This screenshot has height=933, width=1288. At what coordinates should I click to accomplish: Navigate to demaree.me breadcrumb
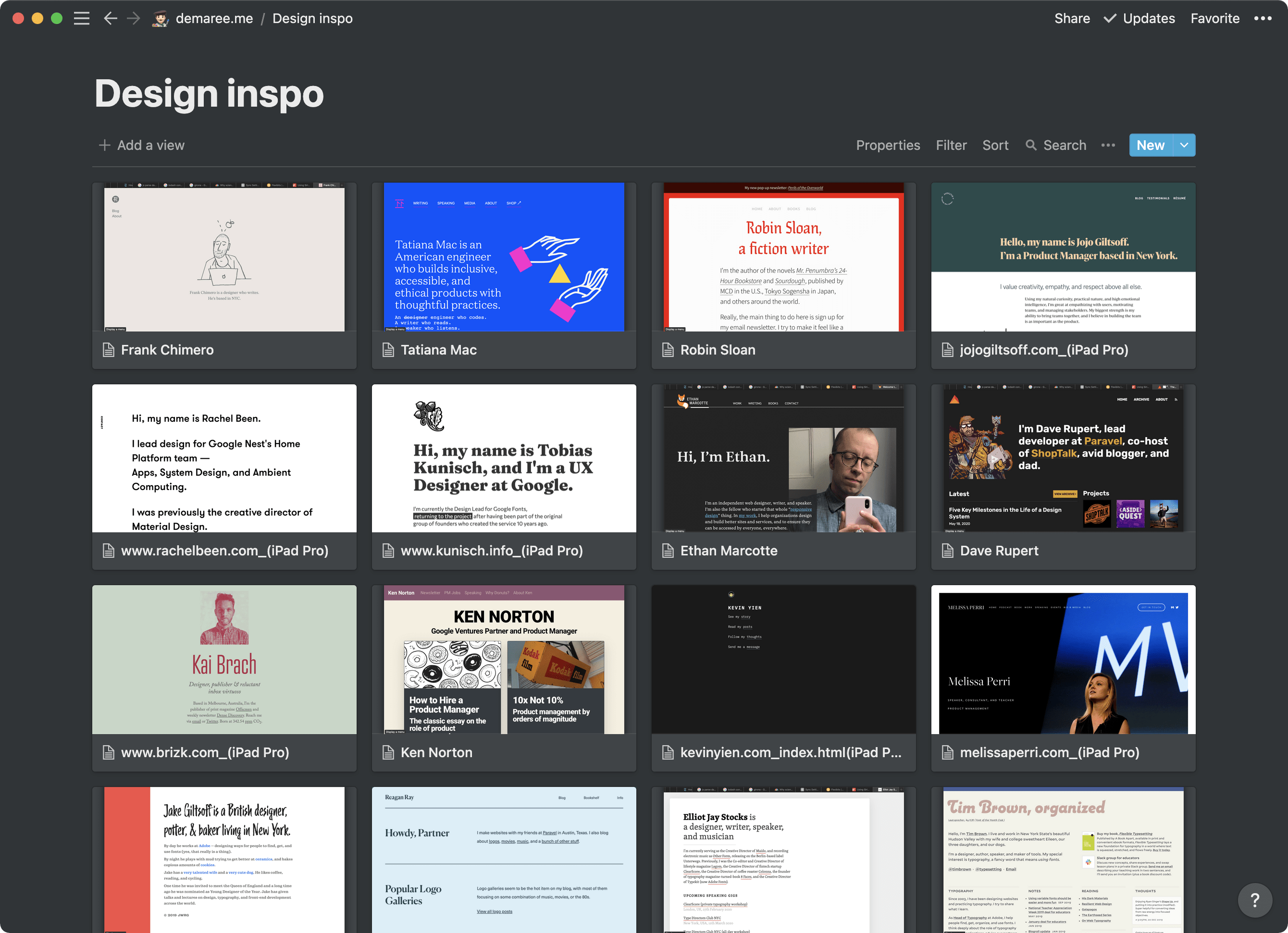(214, 18)
